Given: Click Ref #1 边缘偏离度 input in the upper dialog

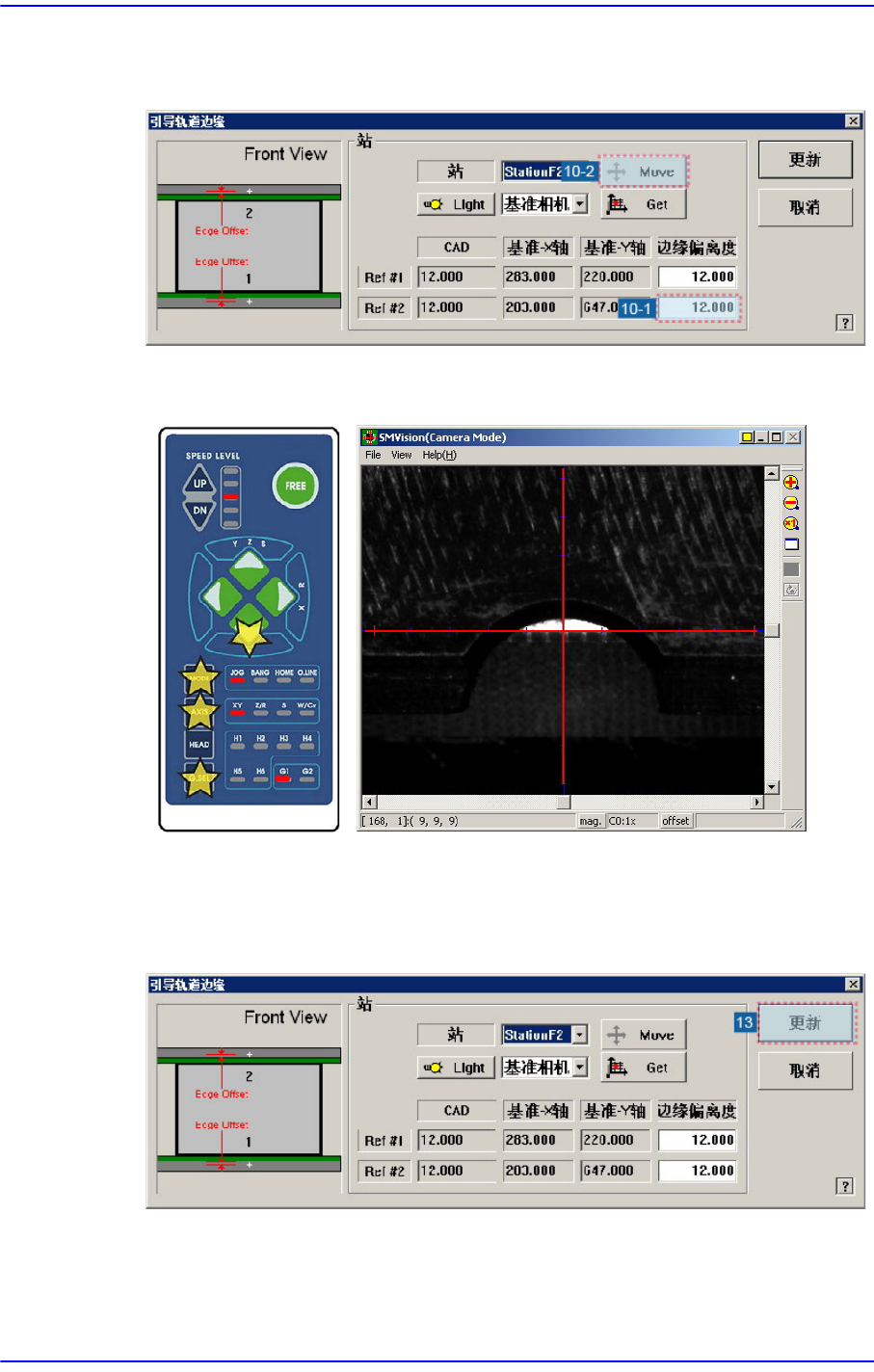Looking at the screenshot, I should coord(698,277).
